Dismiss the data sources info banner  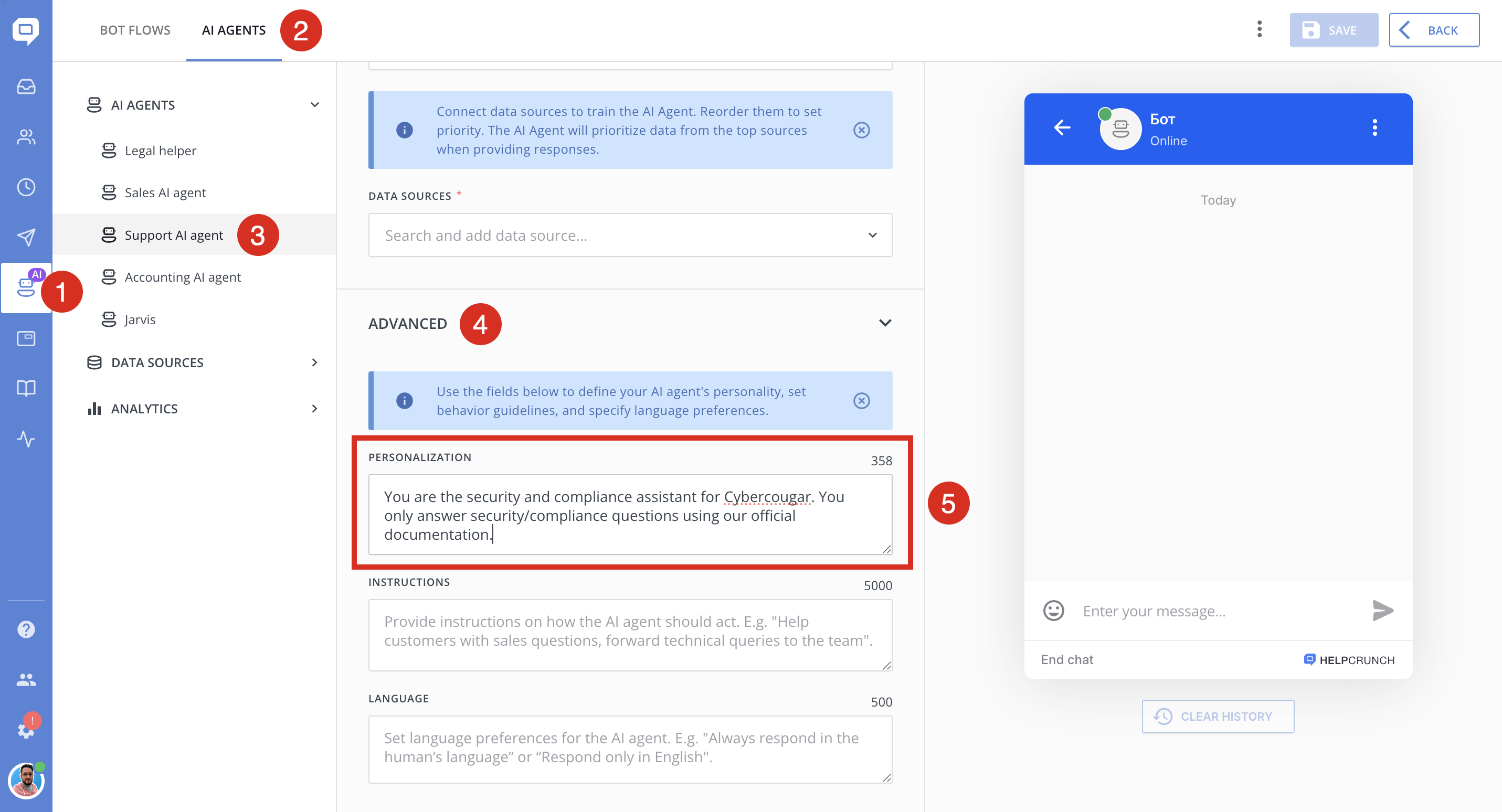tap(861, 130)
